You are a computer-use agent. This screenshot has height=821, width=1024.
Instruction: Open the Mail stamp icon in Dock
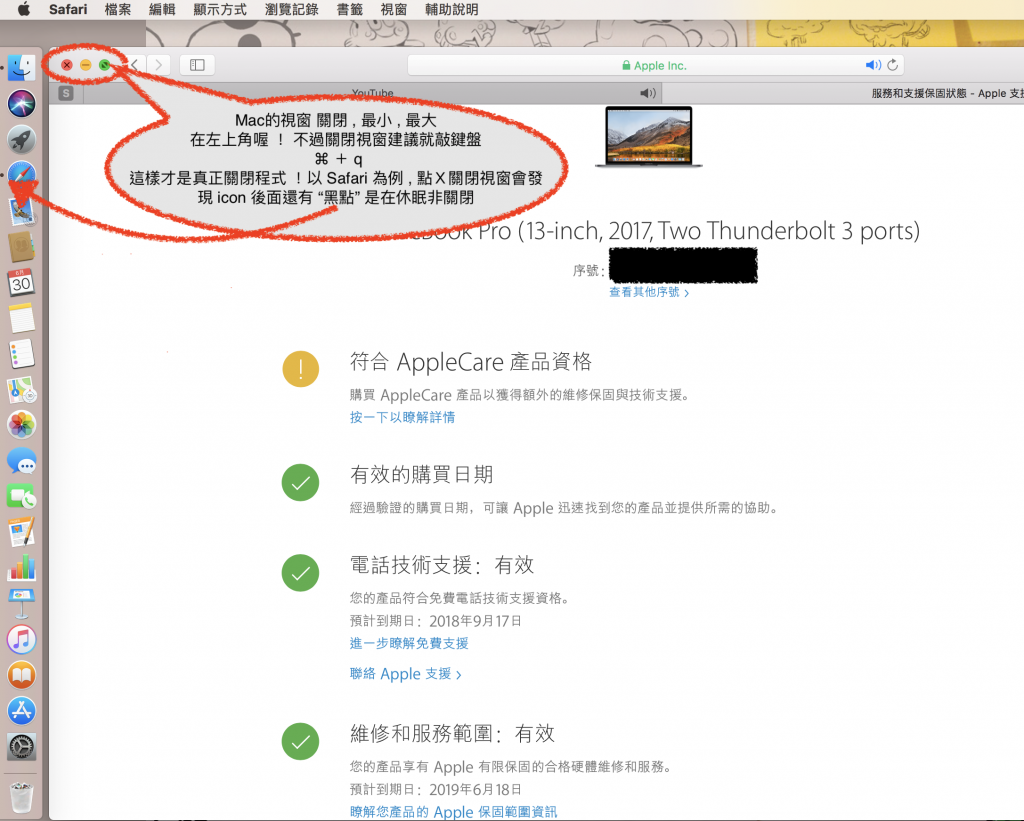[22, 212]
